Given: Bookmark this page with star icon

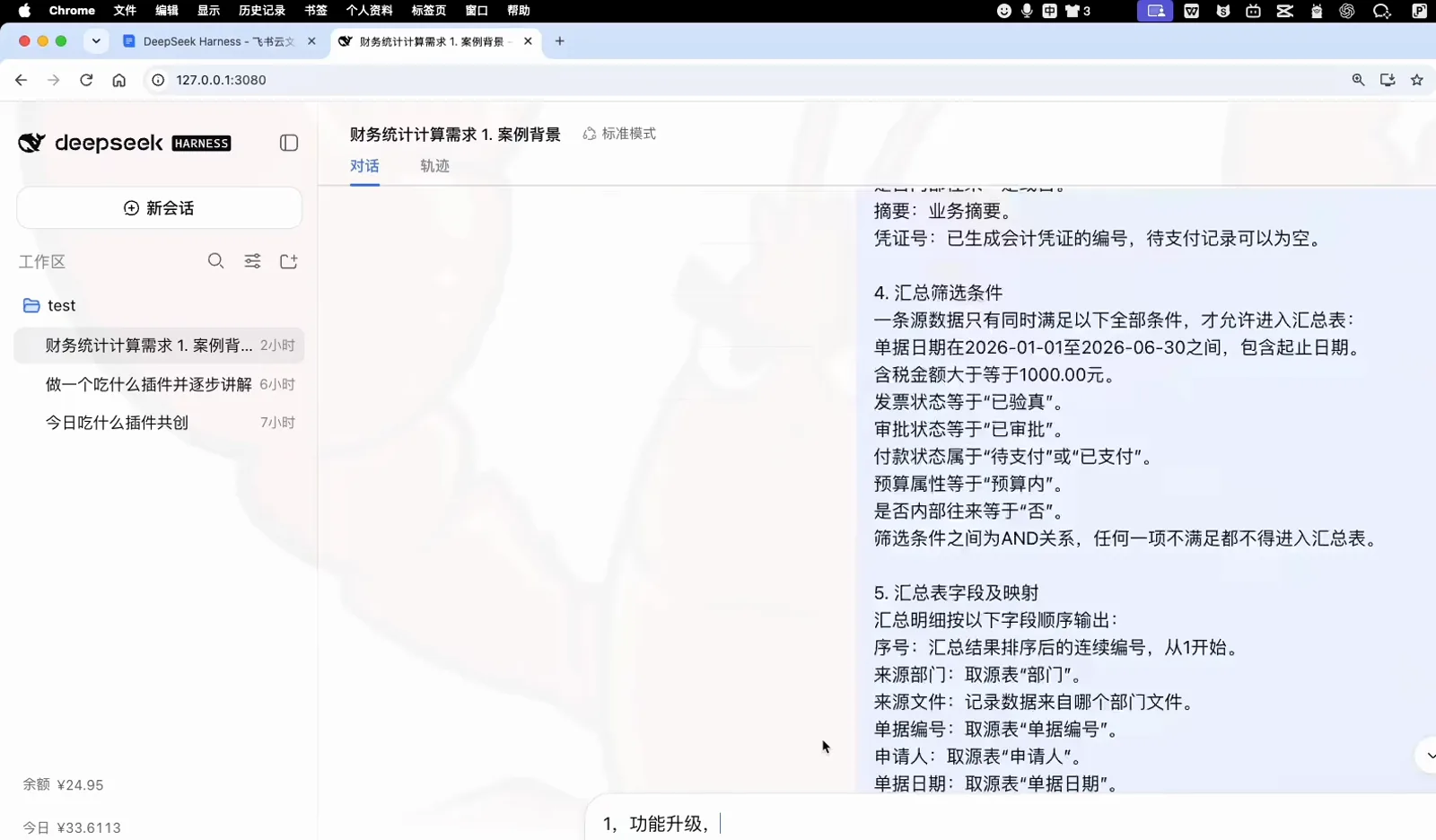Looking at the screenshot, I should click(1417, 80).
